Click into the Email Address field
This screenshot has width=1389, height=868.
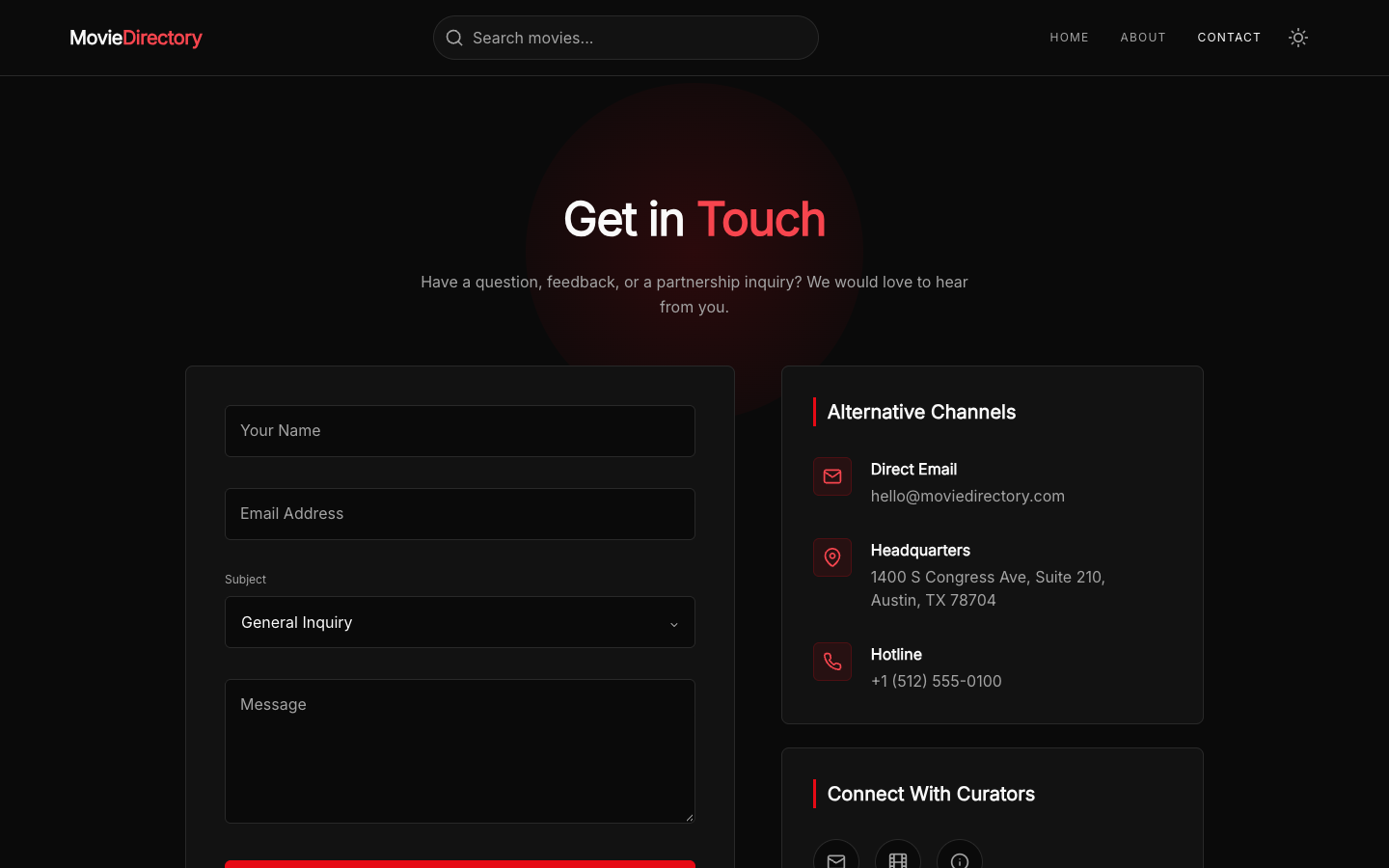tap(460, 514)
